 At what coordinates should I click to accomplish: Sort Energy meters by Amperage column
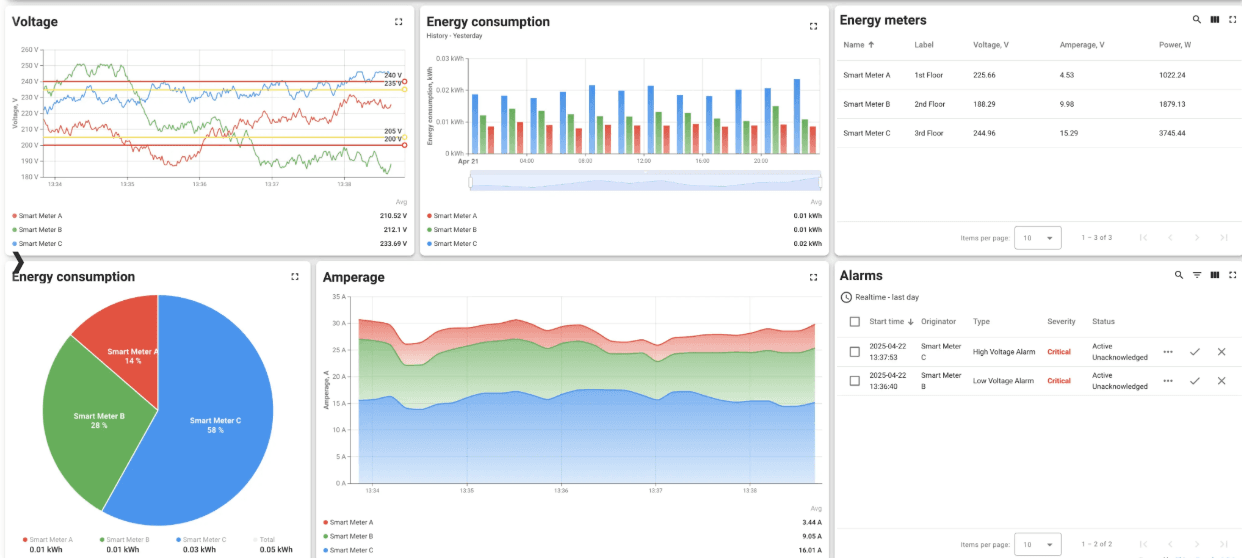coord(1082,45)
